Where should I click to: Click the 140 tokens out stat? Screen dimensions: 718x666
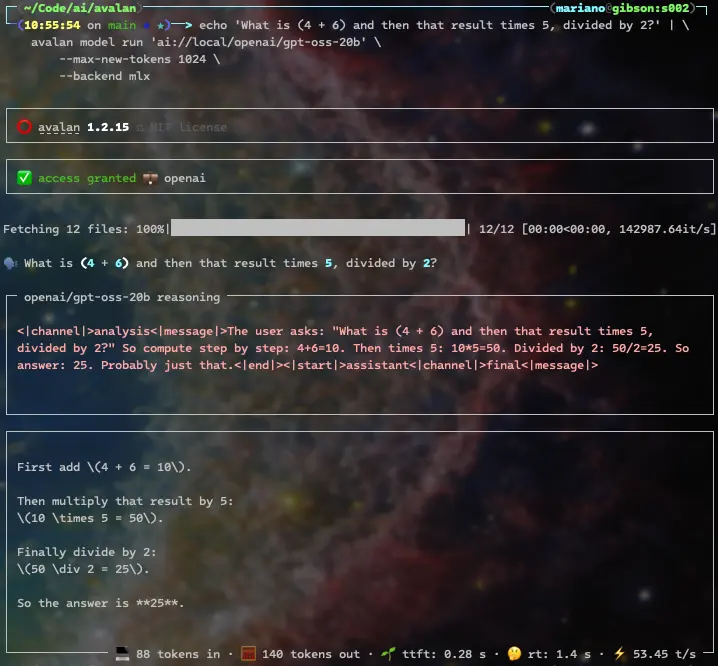[311, 654]
